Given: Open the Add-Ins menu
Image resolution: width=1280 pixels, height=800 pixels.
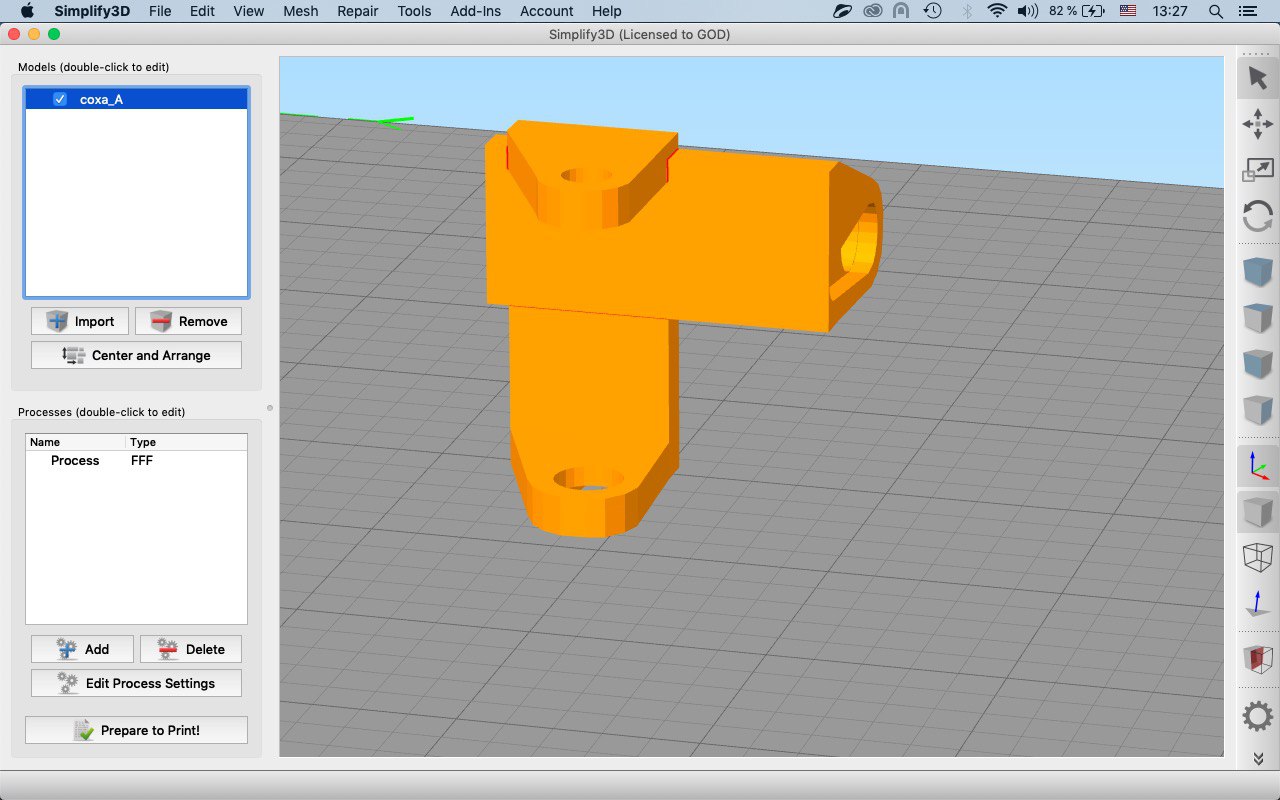Looking at the screenshot, I should [x=476, y=11].
